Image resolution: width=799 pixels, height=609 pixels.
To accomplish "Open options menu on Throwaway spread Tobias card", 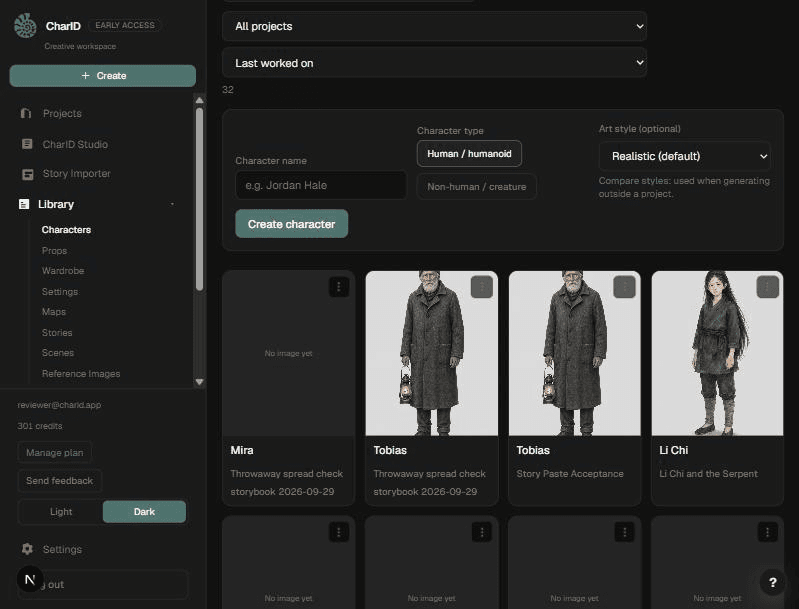I will click(x=482, y=287).
